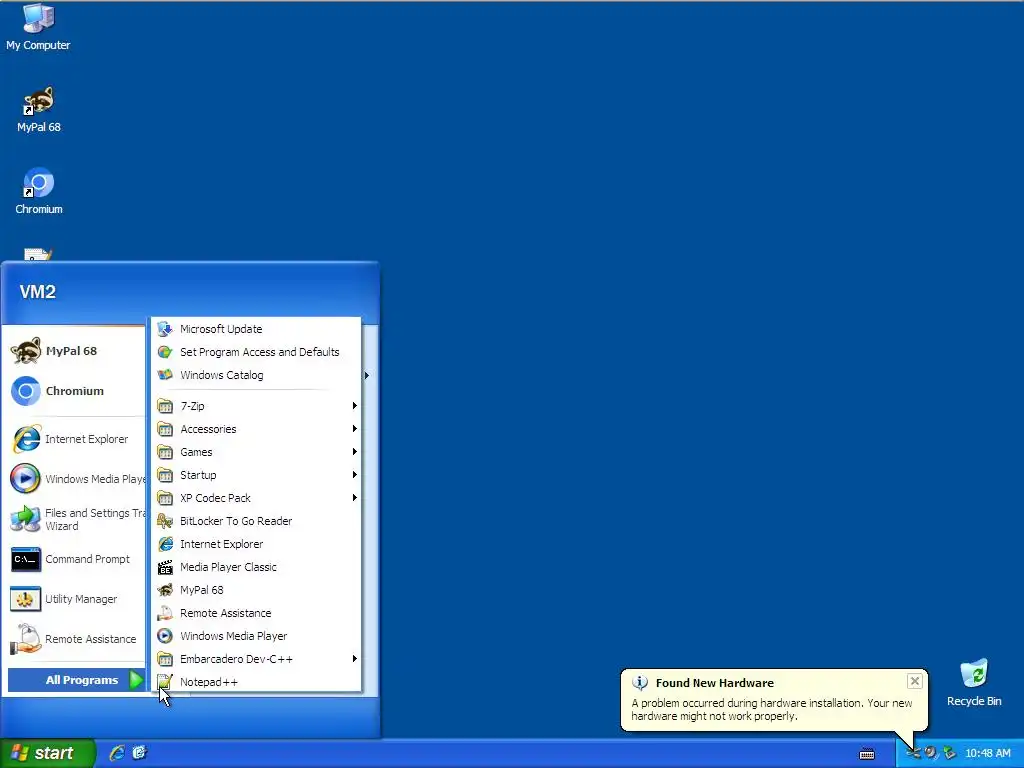Open Utility Manager from start menu
The width and height of the screenshot is (1024, 768).
coord(73,599)
